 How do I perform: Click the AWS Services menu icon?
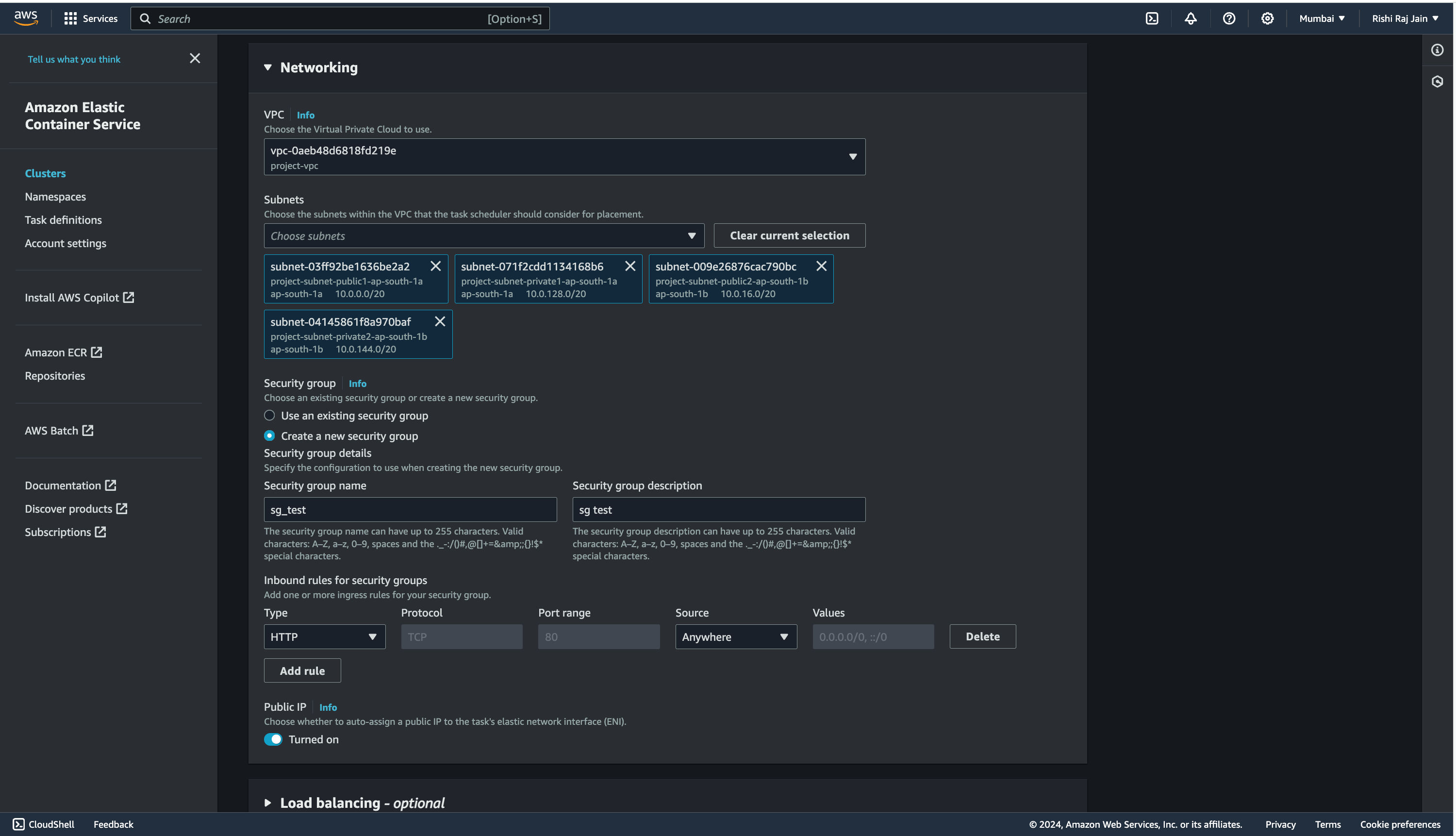(x=70, y=18)
